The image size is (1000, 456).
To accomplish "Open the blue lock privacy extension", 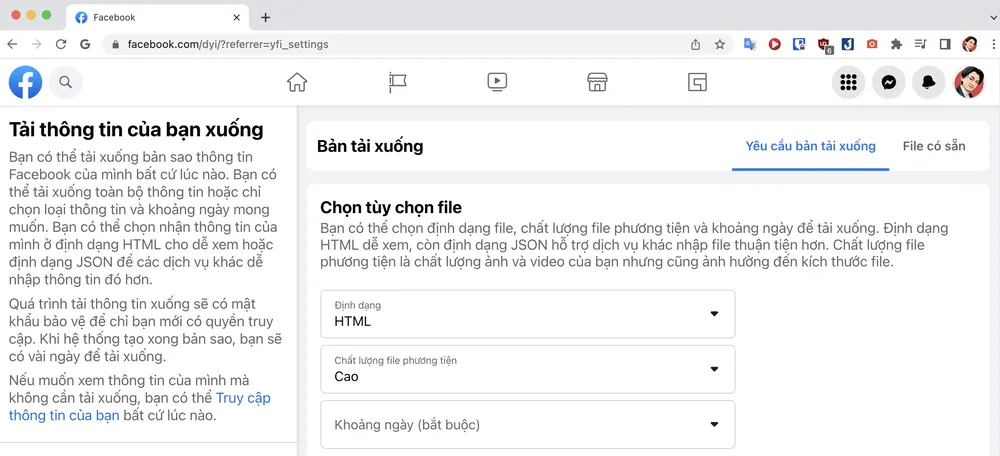I will [799, 44].
